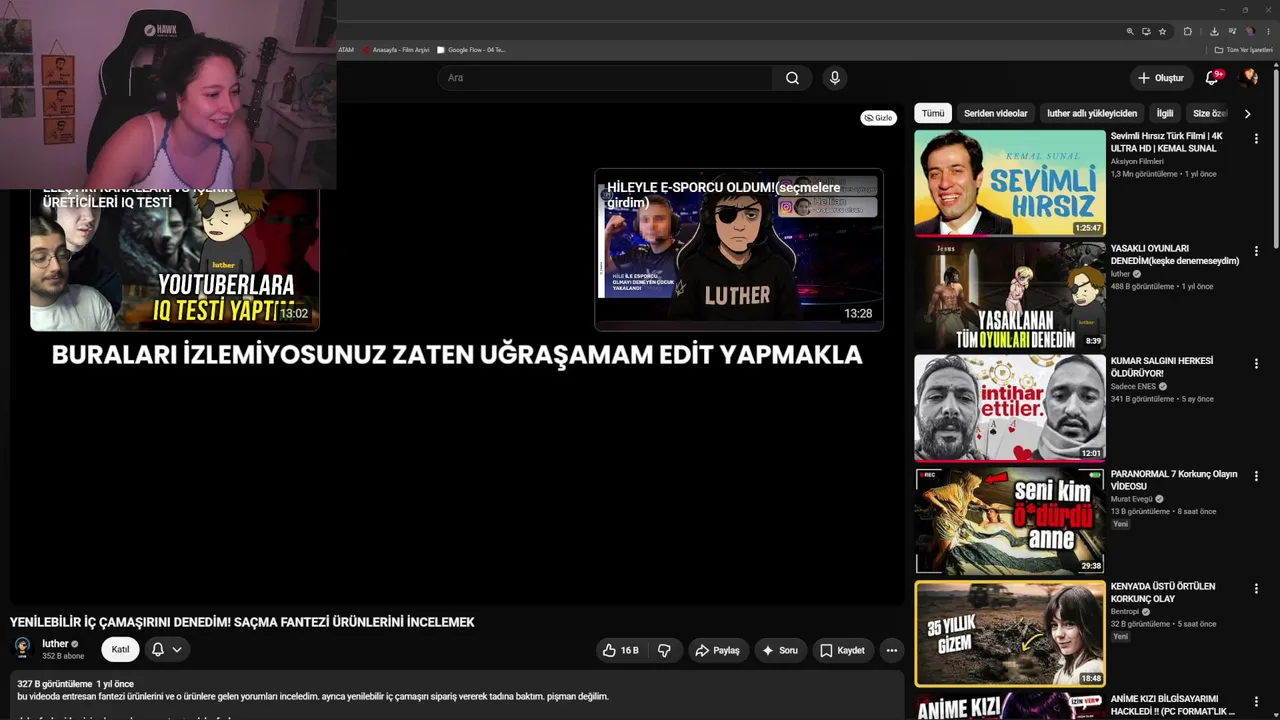Open Sevimli Hırsız video thumbnail
Image resolution: width=1280 pixels, height=720 pixels.
1010,183
